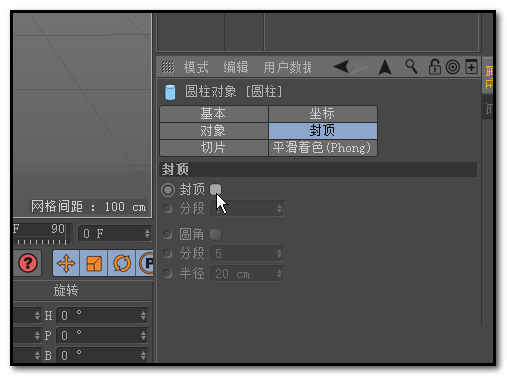Adjust the H rotation stepper arrows

tap(143, 315)
